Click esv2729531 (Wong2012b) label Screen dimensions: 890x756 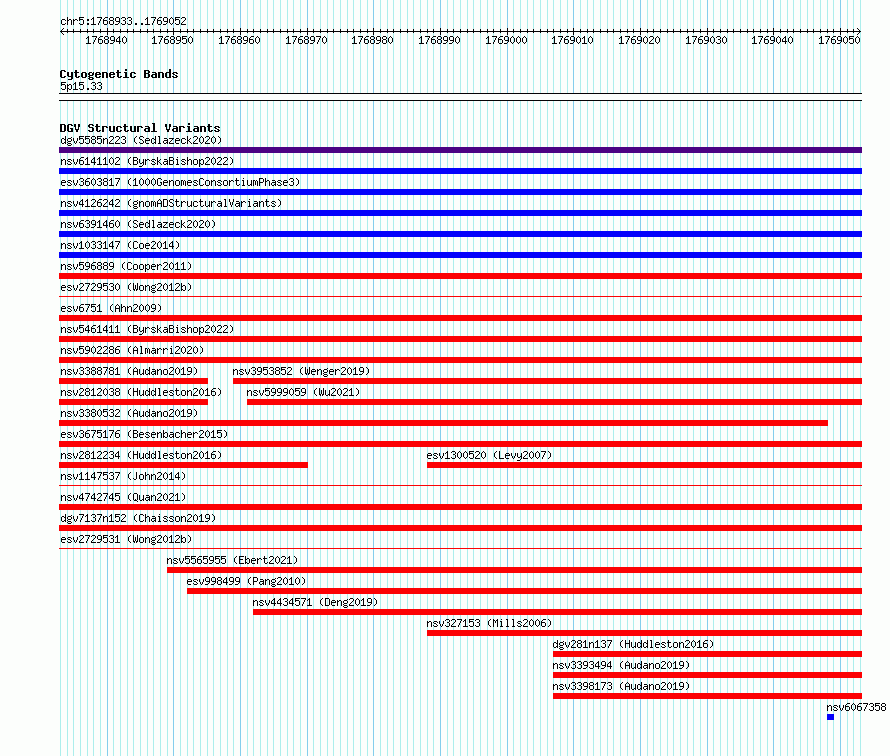126,539
